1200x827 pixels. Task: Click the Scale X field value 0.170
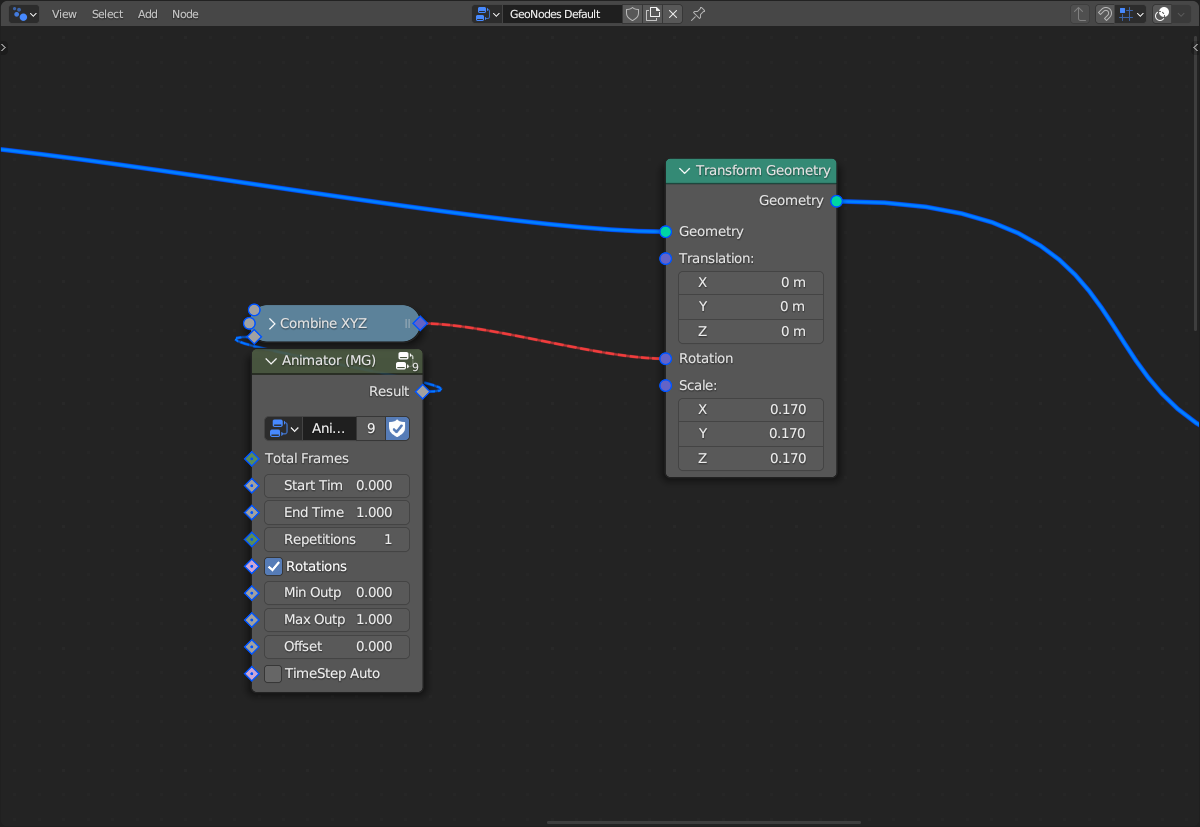(x=750, y=409)
